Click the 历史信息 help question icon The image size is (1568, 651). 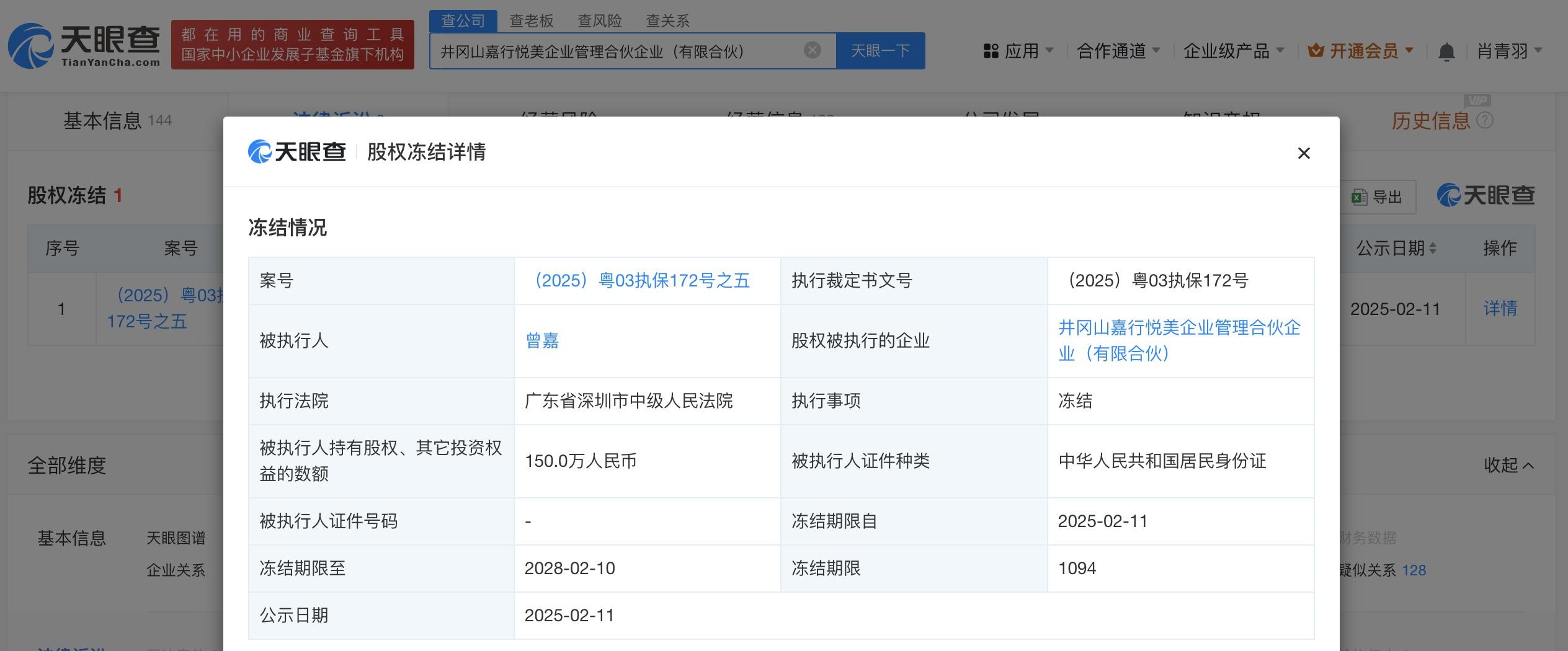click(1485, 120)
